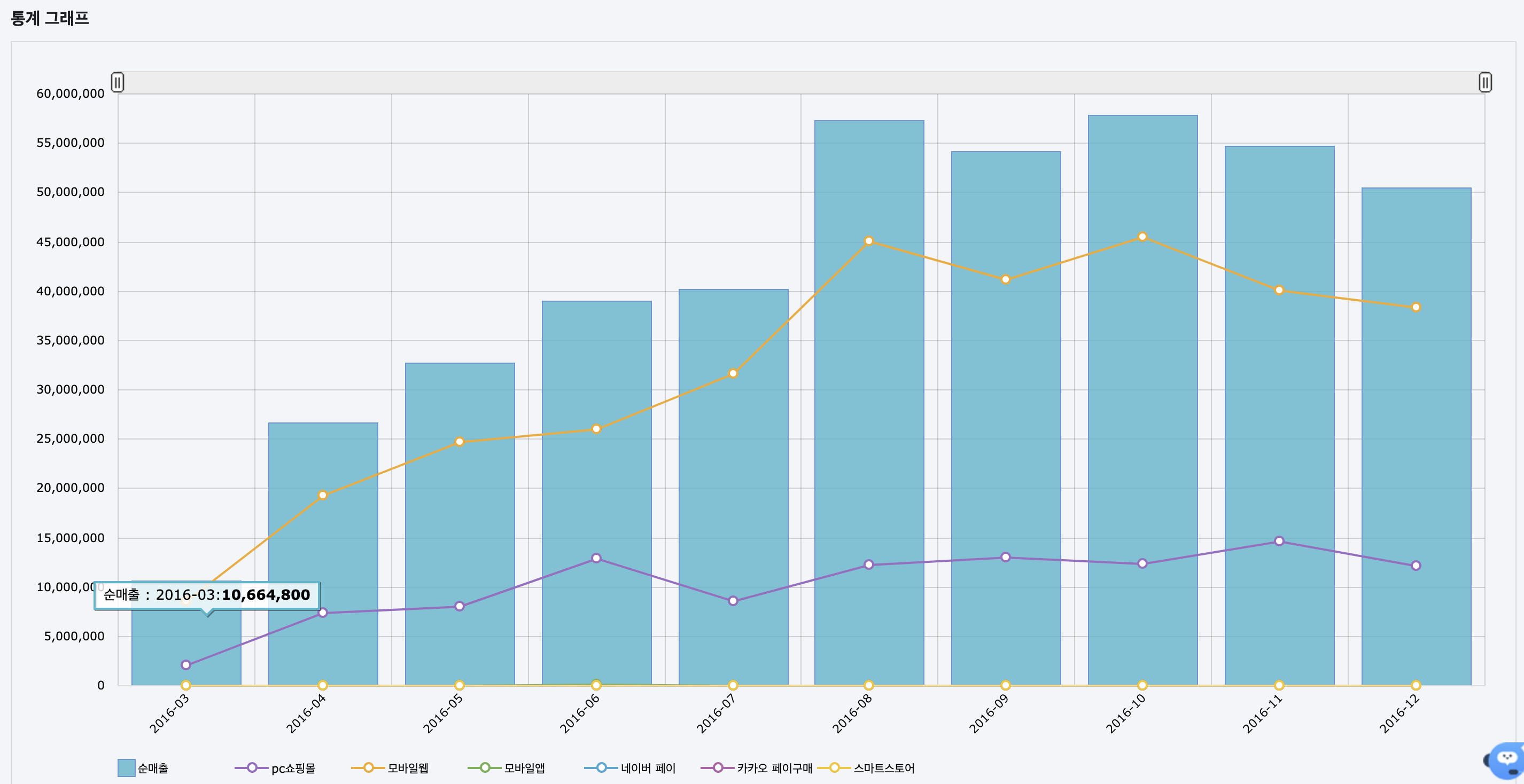Click the 2016-10 net sales bar
The image size is (1524, 784).
click(x=1142, y=400)
